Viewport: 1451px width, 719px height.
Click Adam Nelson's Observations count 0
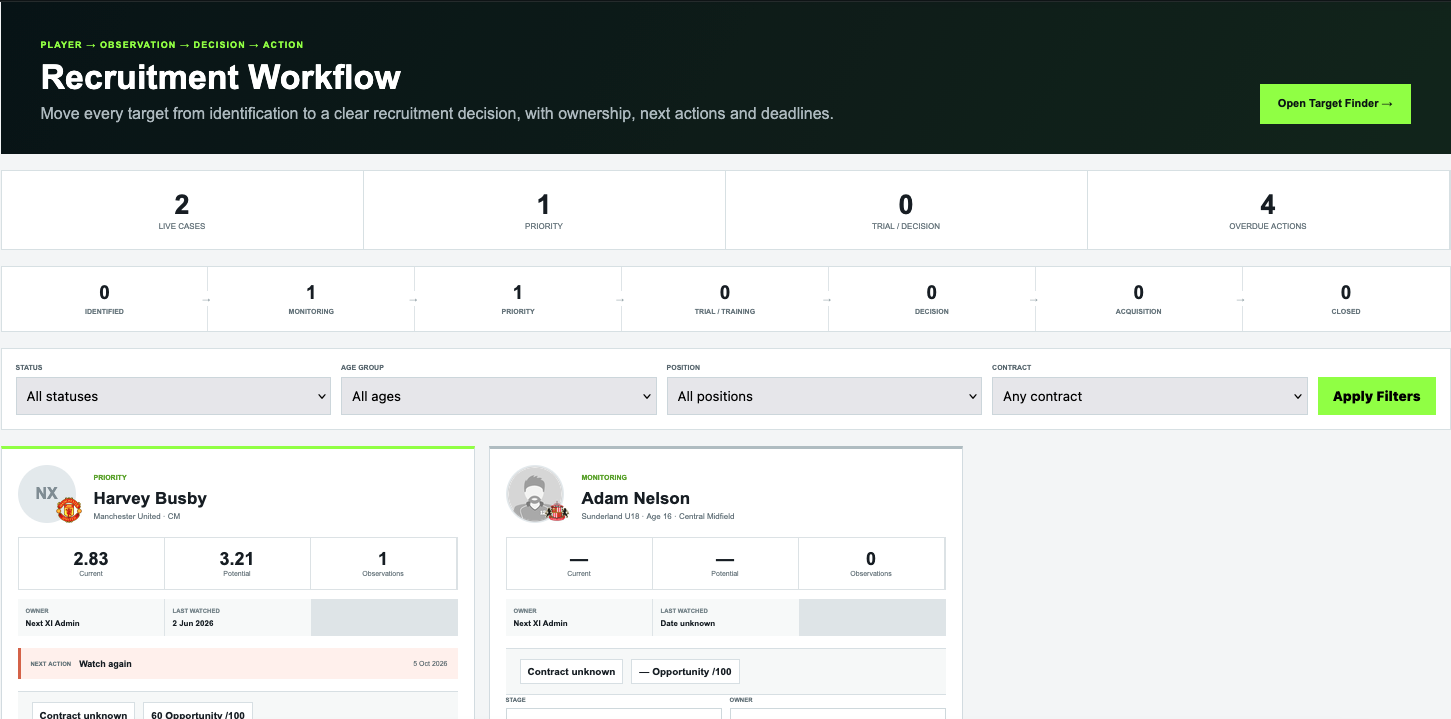pyautogui.click(x=871, y=564)
